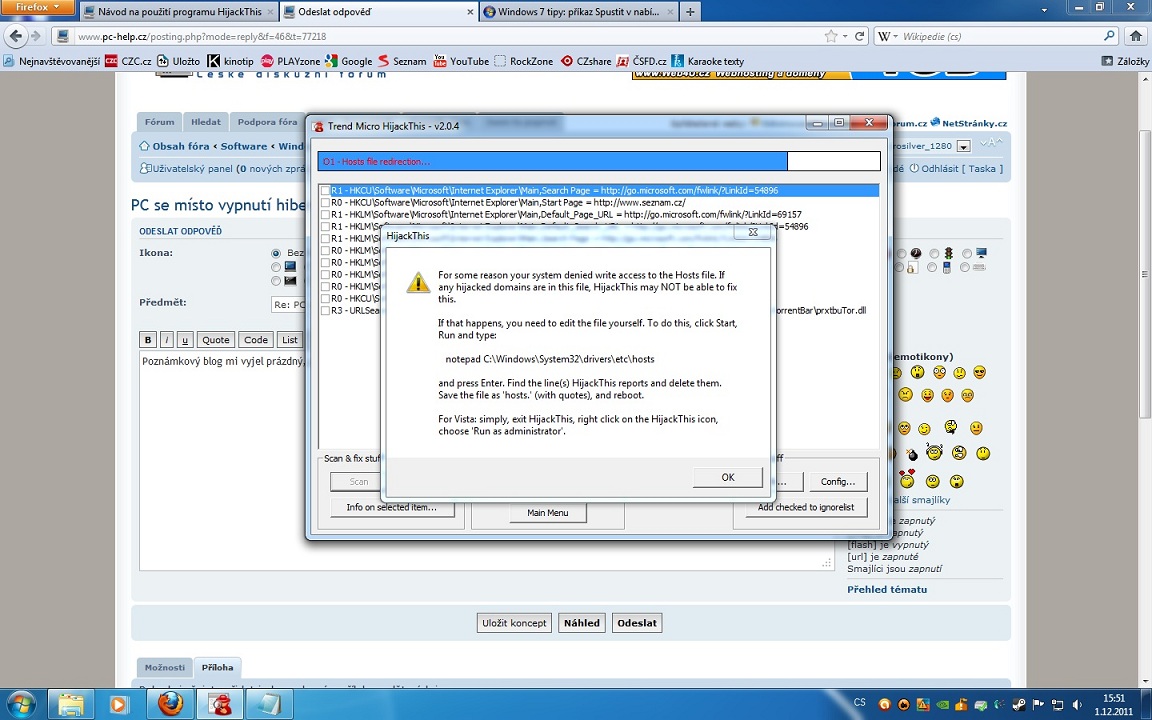Expand the address bar history dropdown arrow

coord(846,36)
